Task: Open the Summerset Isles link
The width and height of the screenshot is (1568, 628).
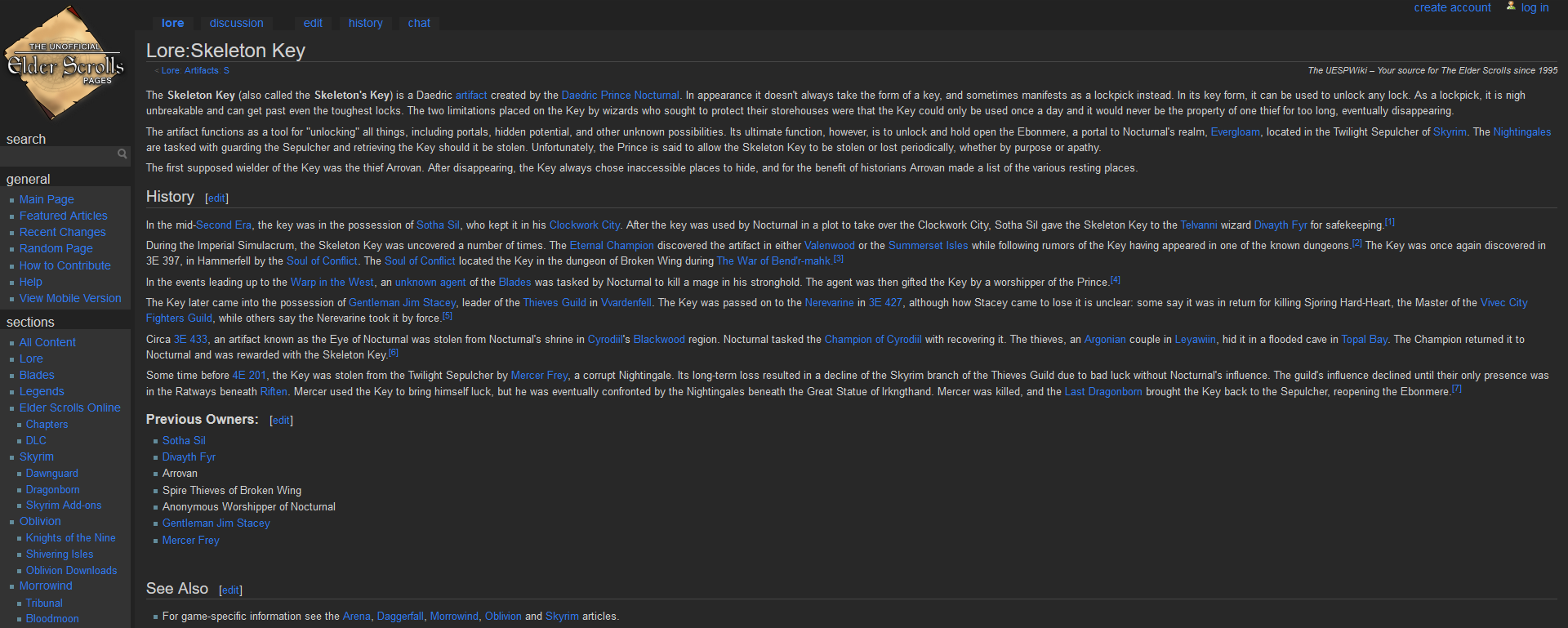Action: click(928, 246)
